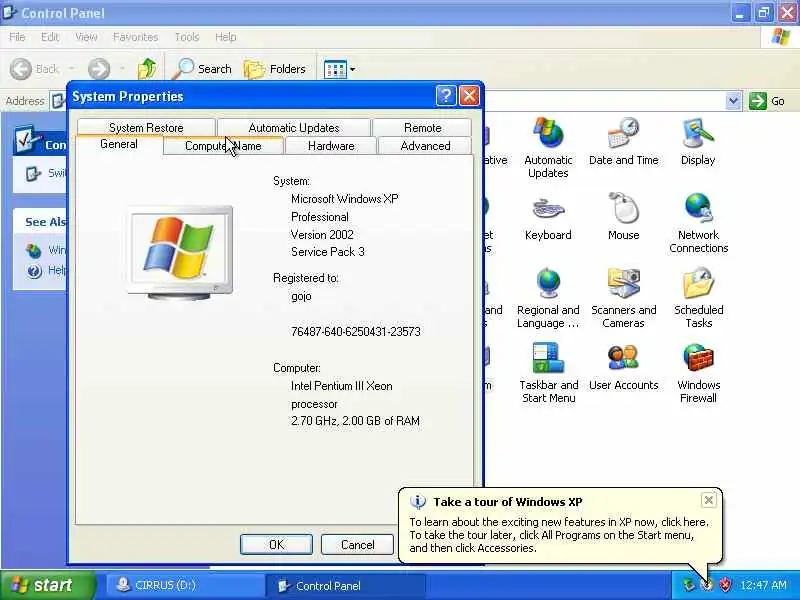Open the Help menu
Image resolution: width=800 pixels, height=600 pixels.
226,37
